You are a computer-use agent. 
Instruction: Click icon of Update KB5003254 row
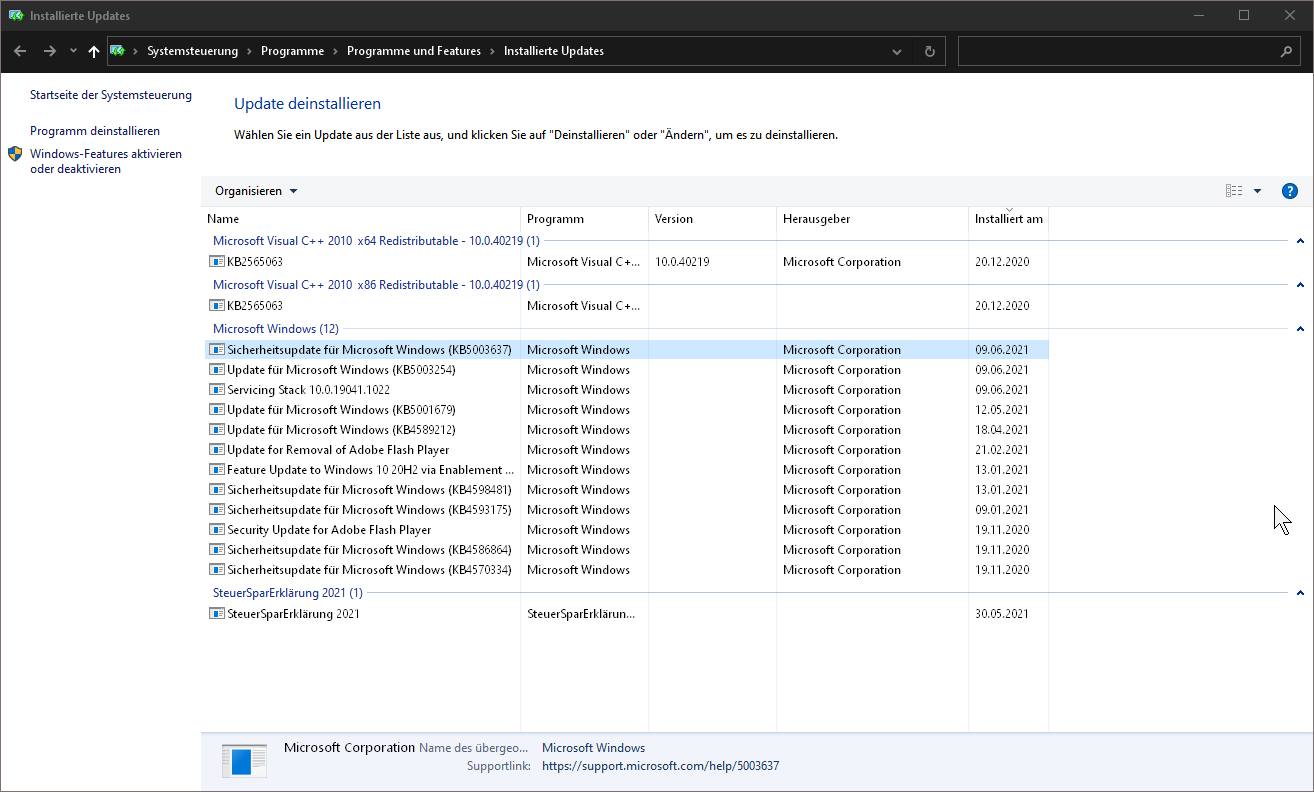click(217, 370)
